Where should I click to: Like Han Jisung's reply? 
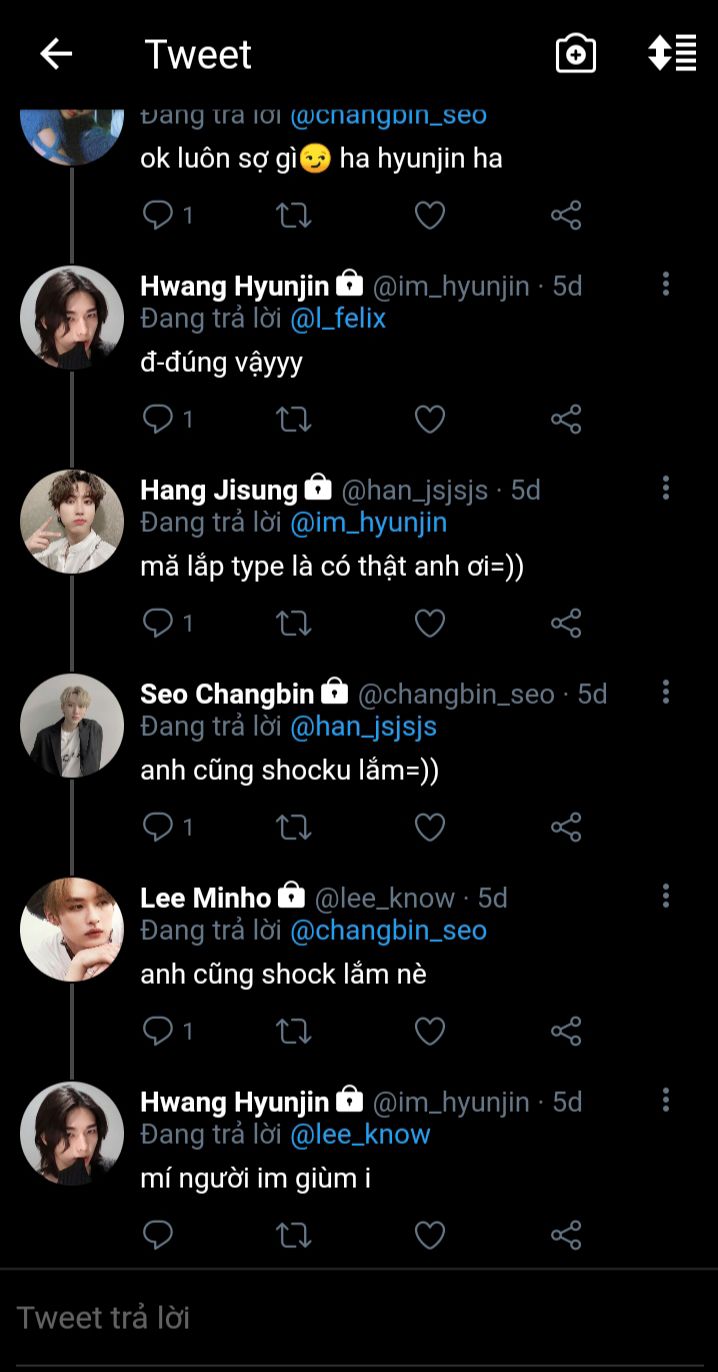430,623
